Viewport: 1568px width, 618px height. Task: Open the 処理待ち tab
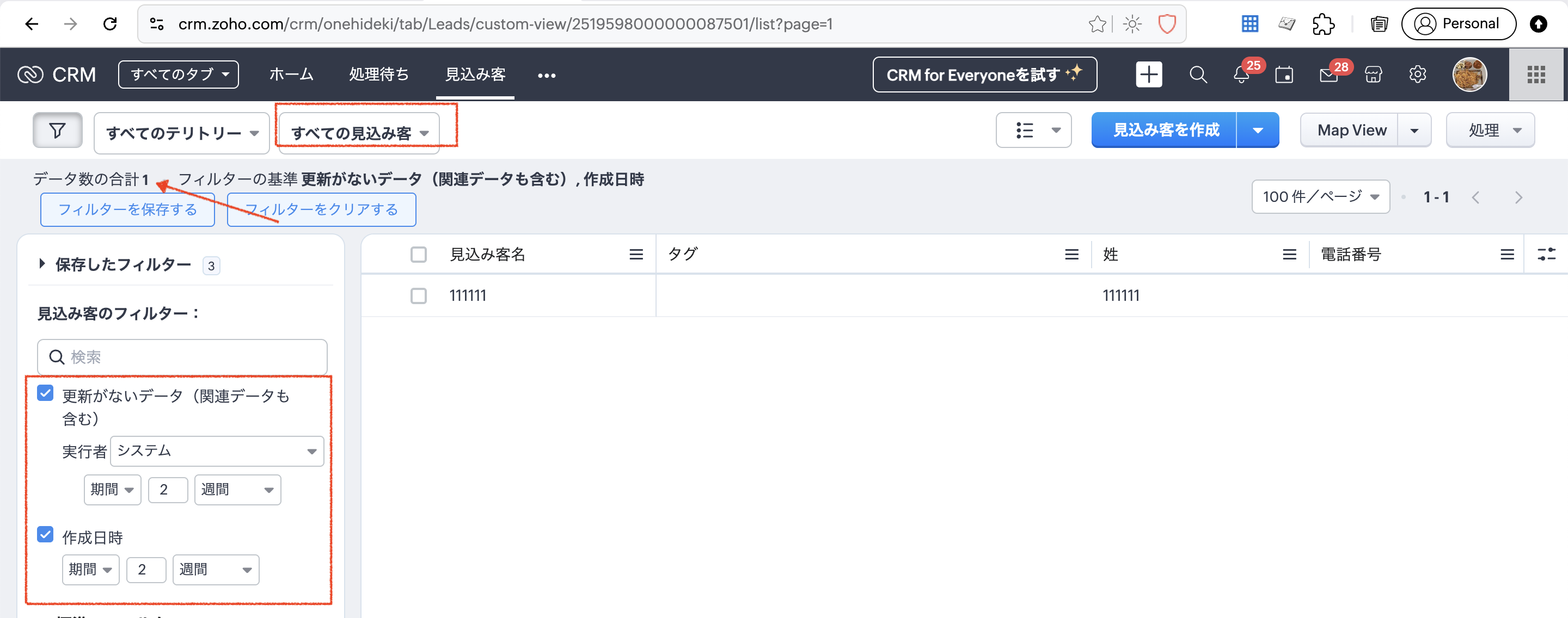[x=378, y=74]
